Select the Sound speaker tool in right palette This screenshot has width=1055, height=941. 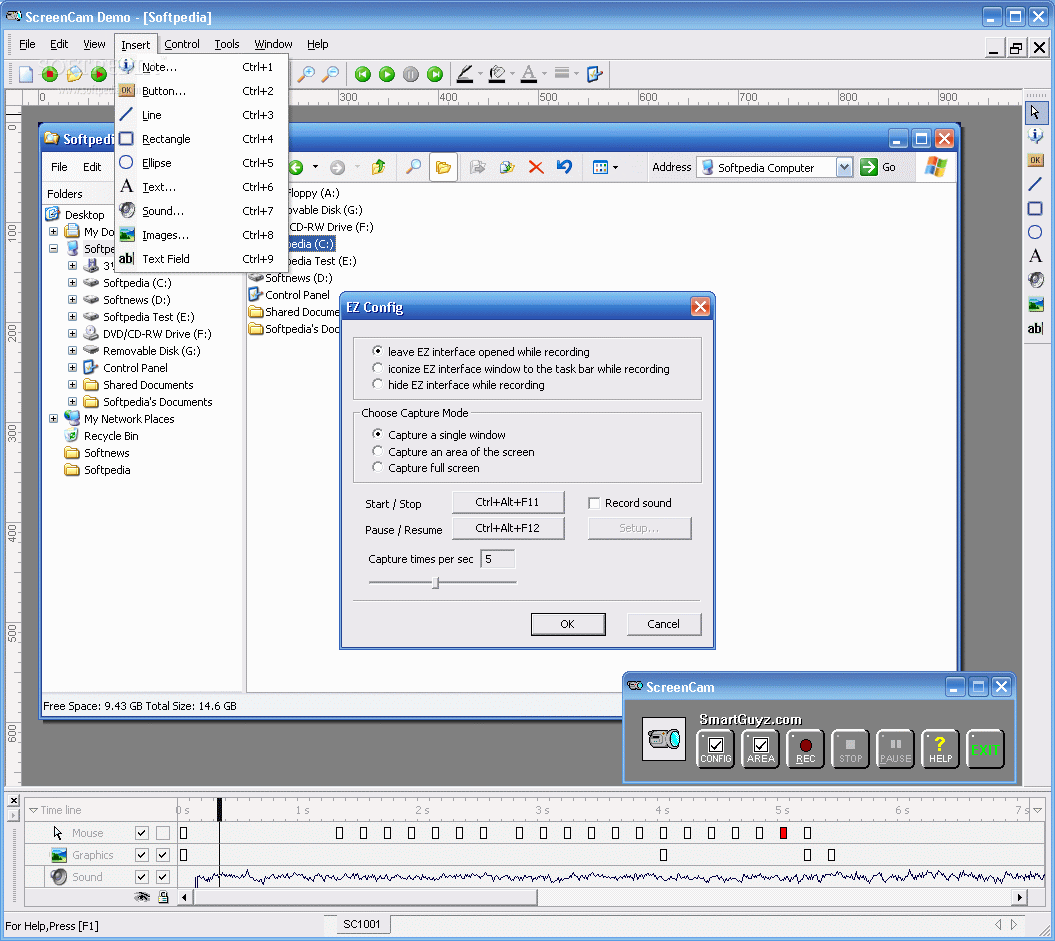[x=1035, y=280]
